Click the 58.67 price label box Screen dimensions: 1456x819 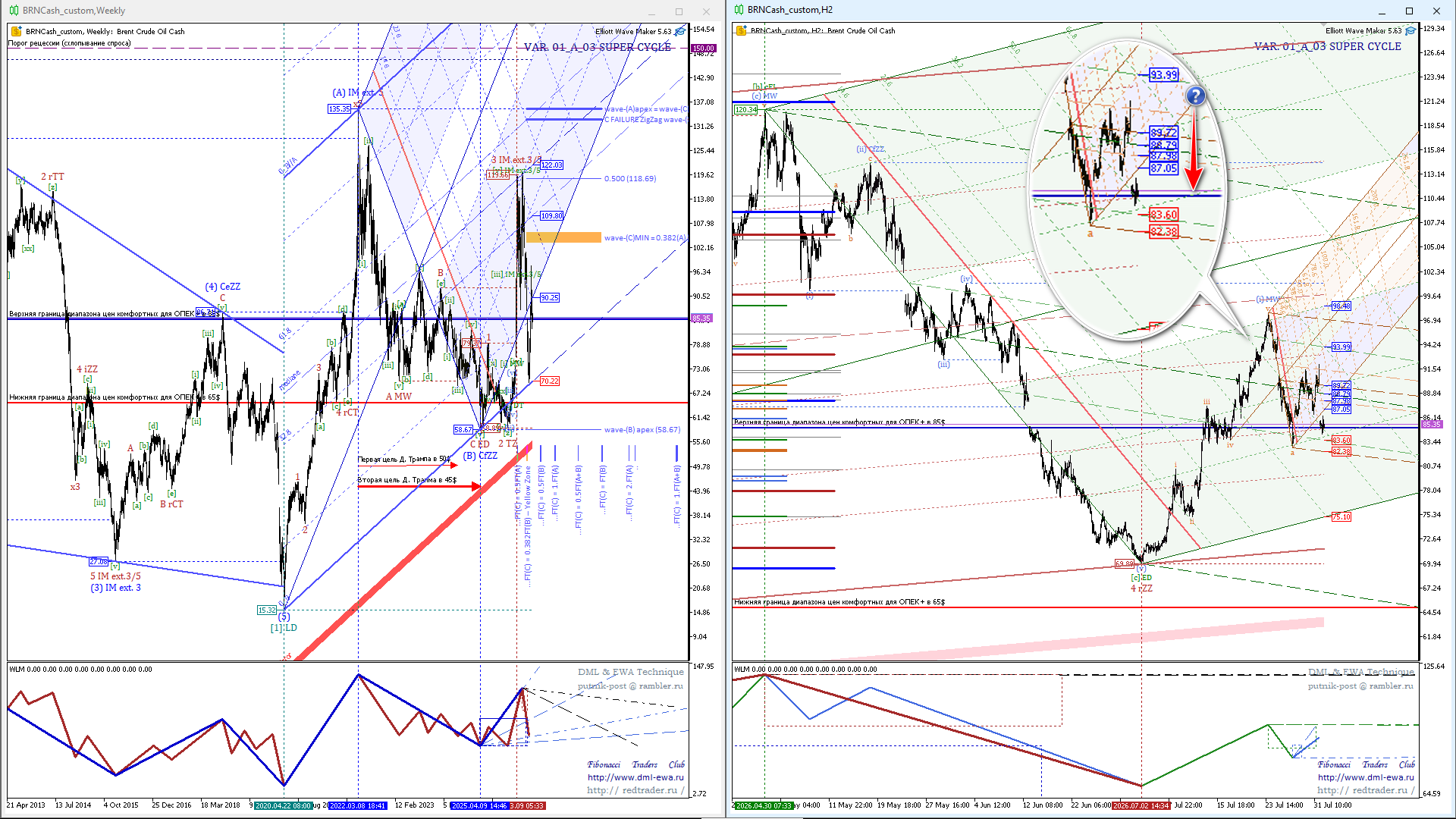pyautogui.click(x=463, y=430)
